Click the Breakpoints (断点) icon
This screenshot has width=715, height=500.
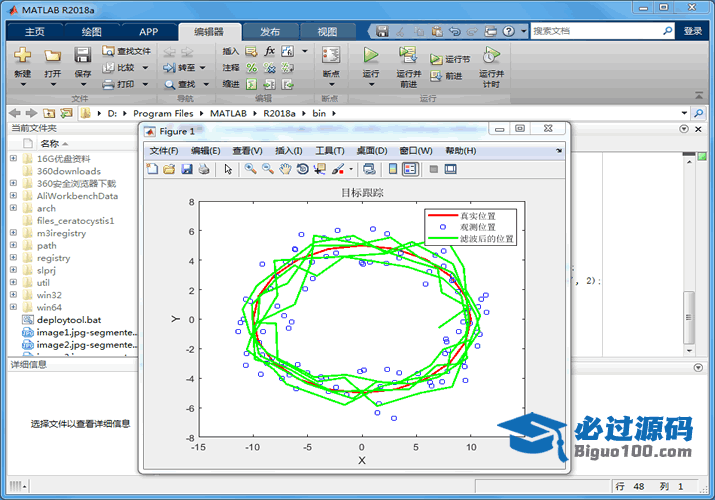click(x=330, y=55)
